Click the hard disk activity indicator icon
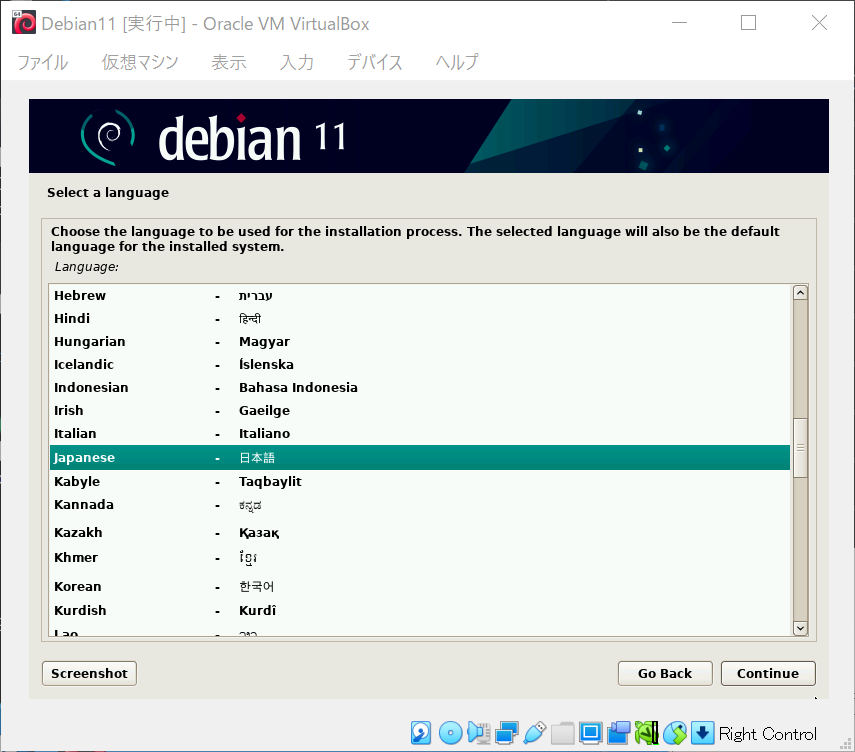The image size is (855, 752). pos(420,733)
